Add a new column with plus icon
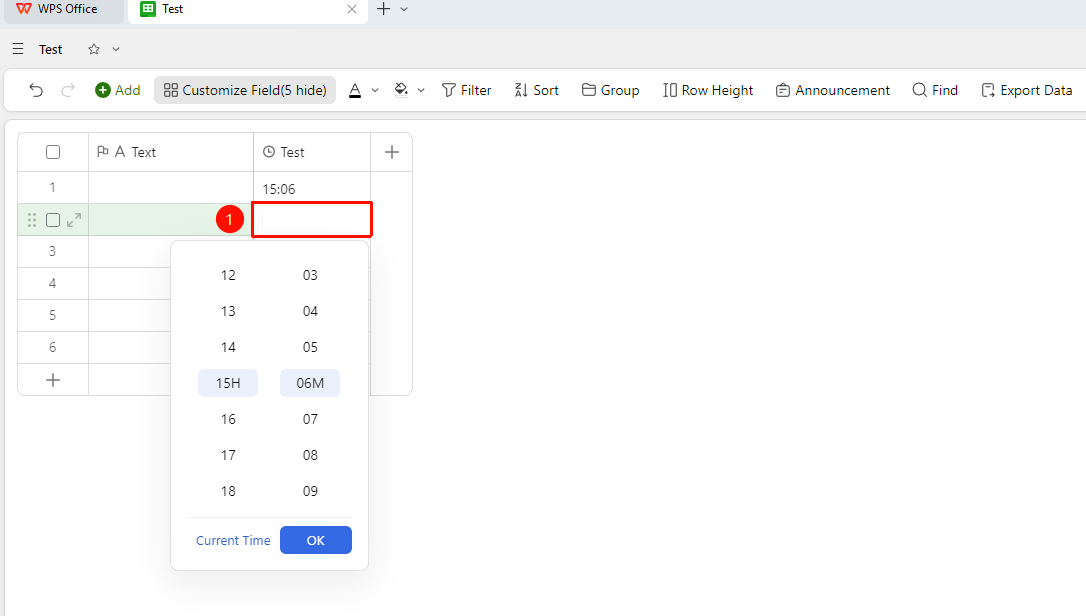This screenshot has height=616, width=1086. 392,152
